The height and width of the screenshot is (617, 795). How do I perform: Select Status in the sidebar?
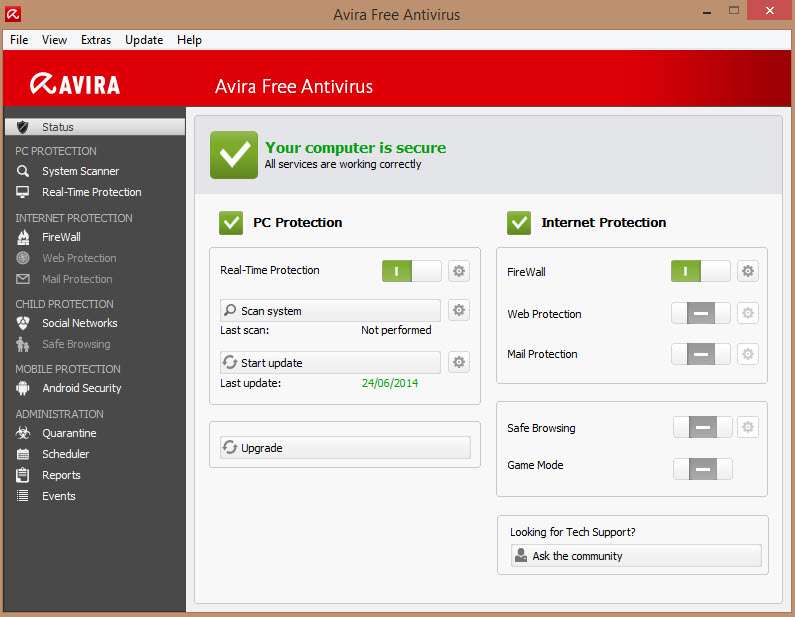point(95,127)
